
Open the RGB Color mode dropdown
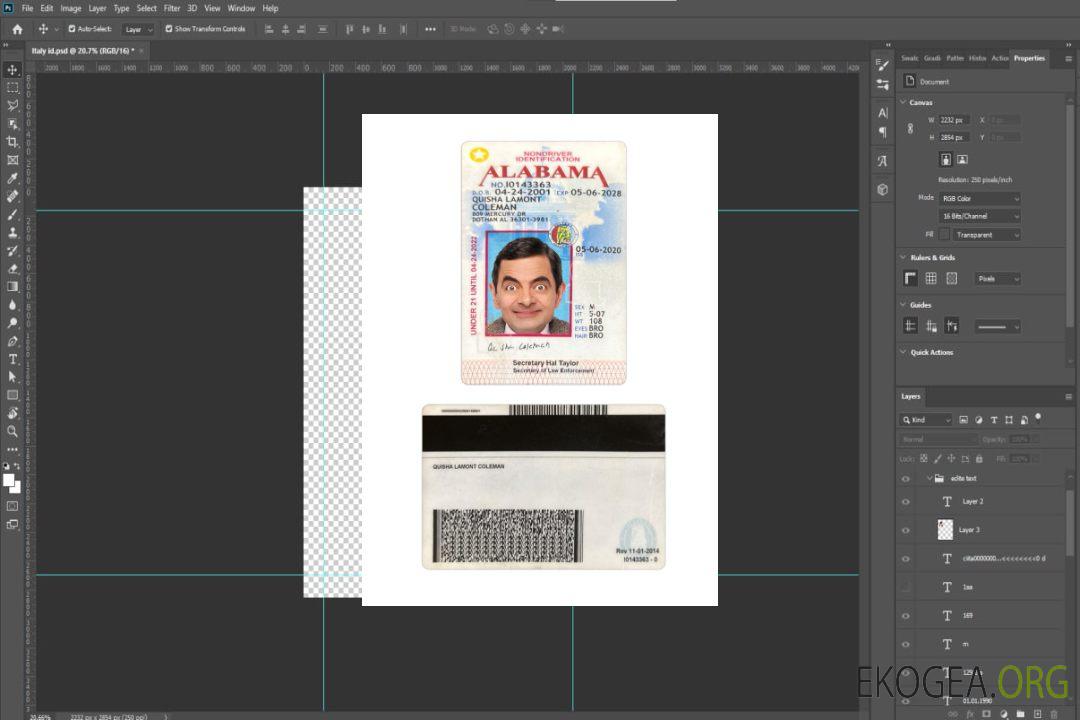point(979,198)
